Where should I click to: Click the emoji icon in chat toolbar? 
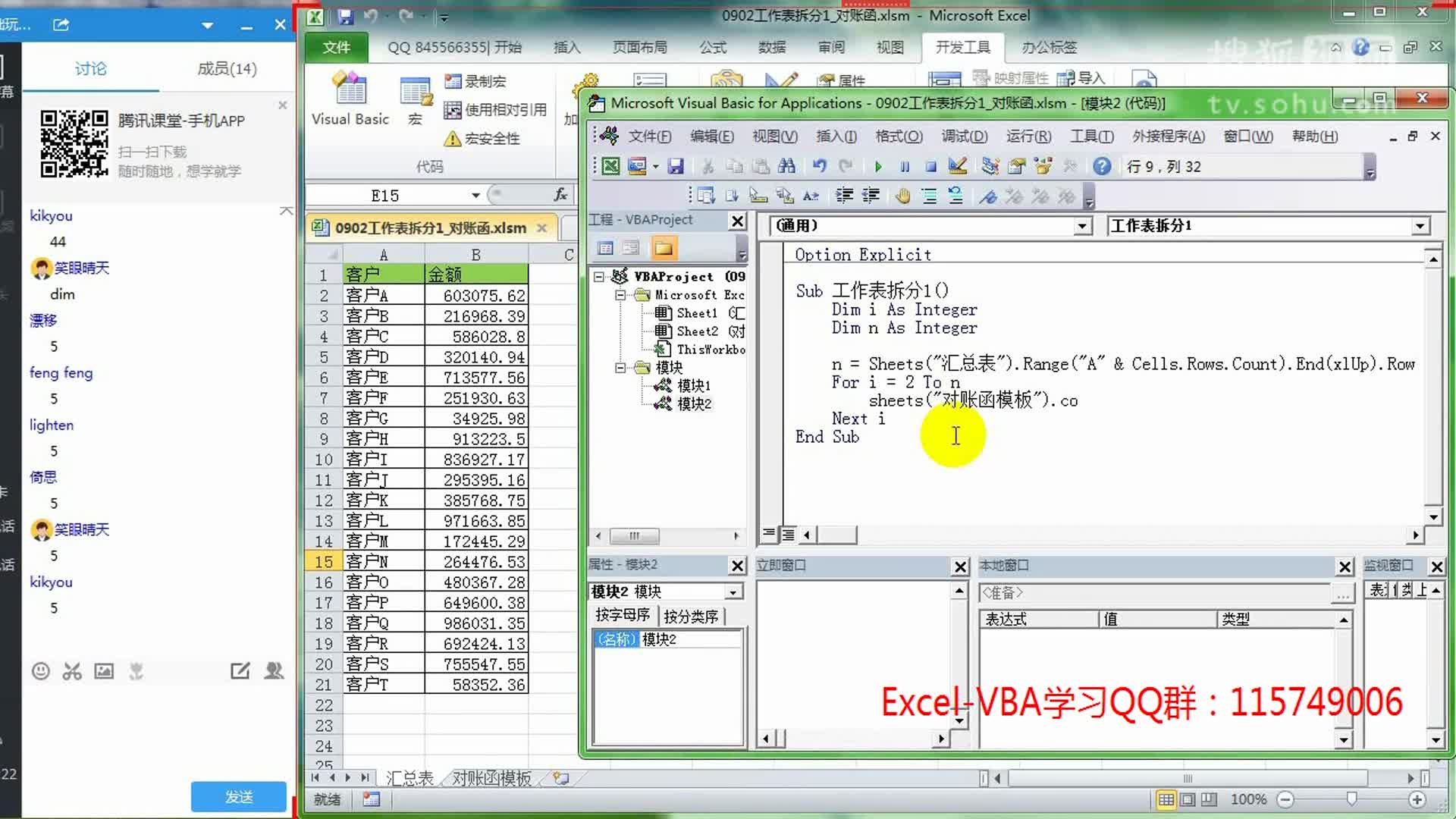(41, 671)
